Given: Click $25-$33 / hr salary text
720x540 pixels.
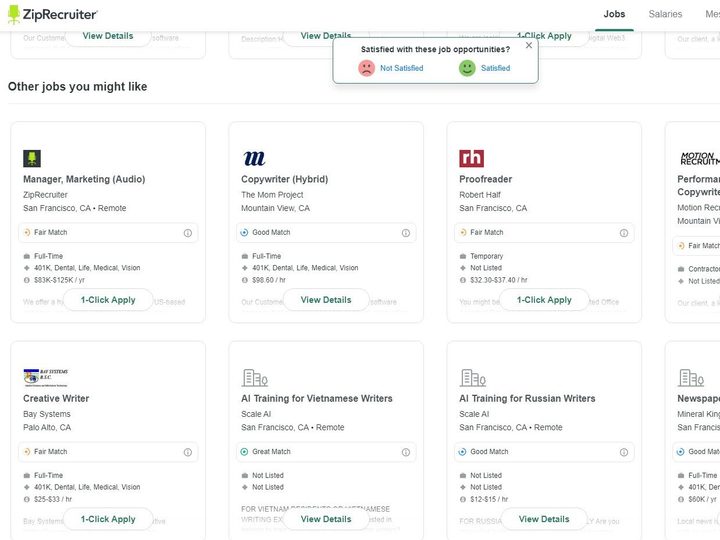Looking at the screenshot, I should point(53,499).
